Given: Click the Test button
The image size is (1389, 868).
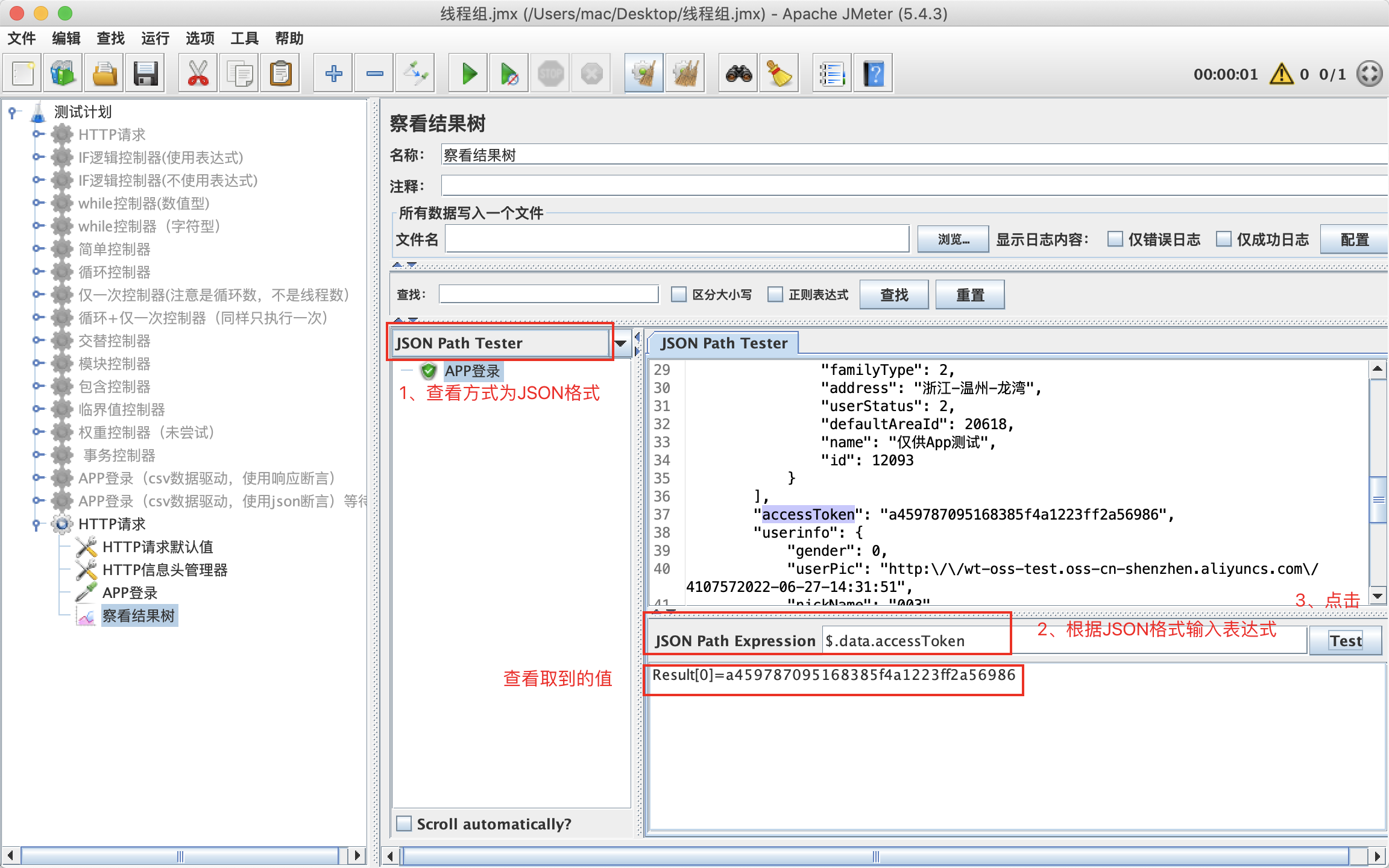Looking at the screenshot, I should coord(1346,641).
